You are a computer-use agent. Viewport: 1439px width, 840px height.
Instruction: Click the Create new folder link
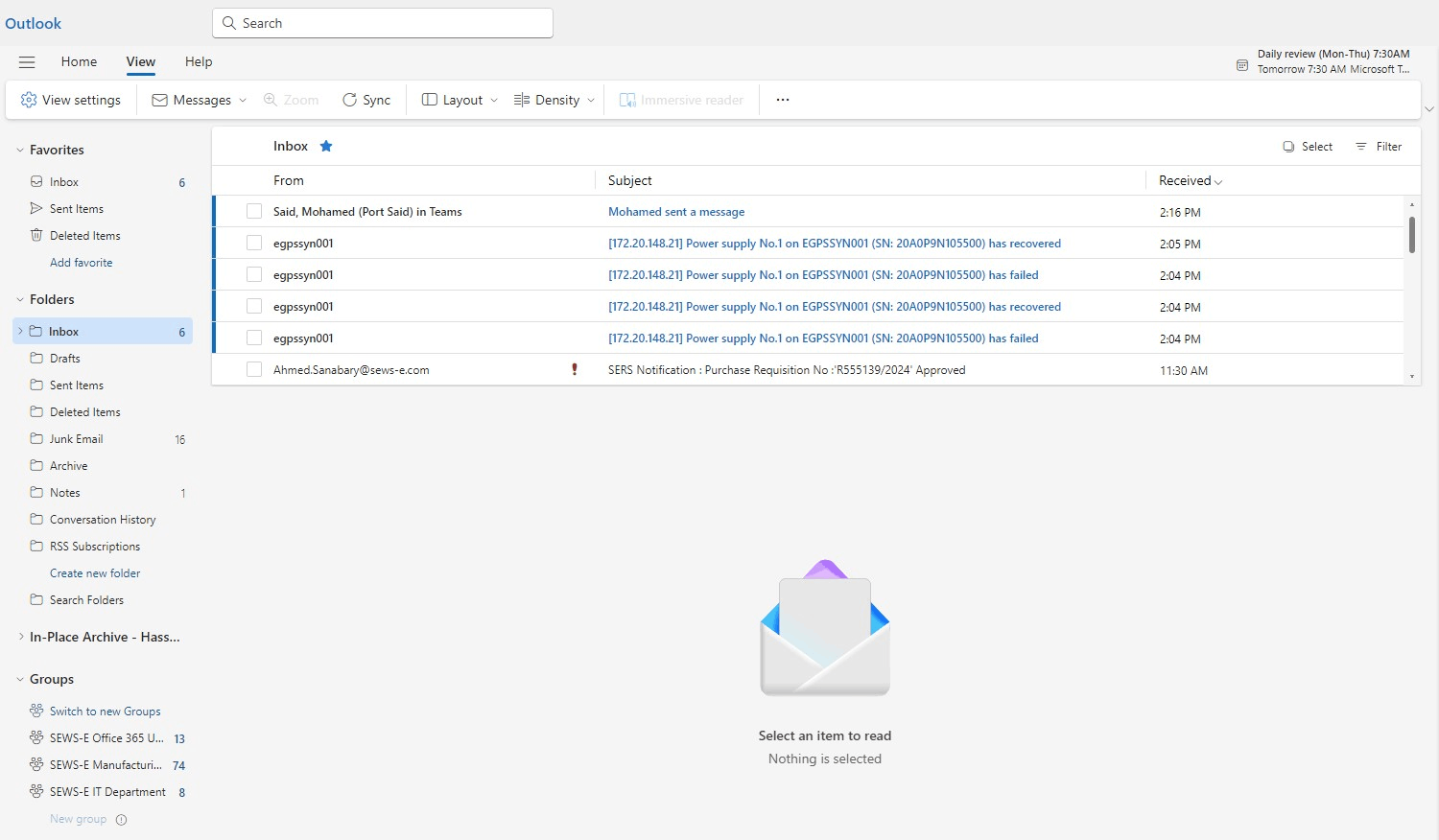(x=95, y=572)
